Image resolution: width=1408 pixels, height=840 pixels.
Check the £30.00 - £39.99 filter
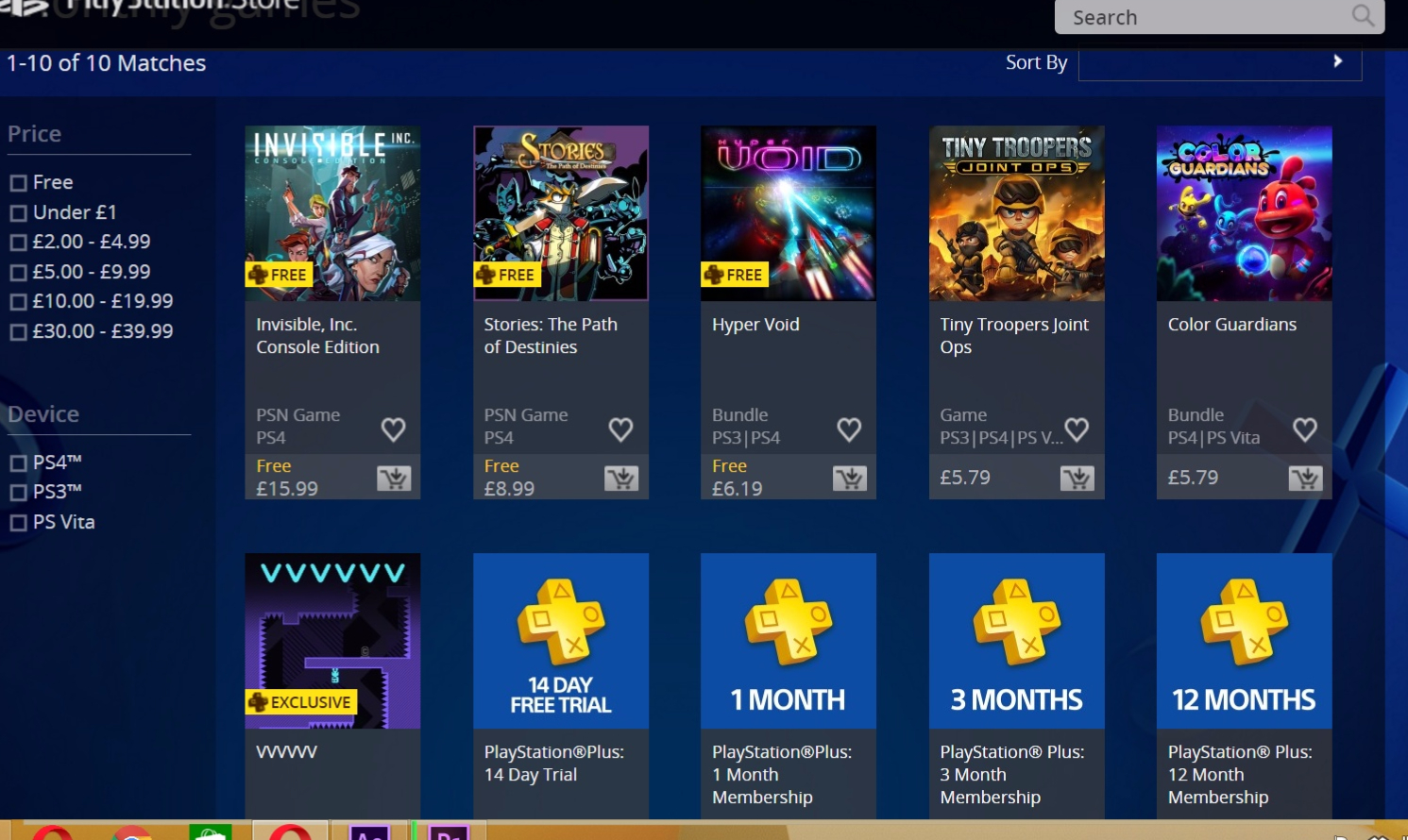(x=18, y=332)
